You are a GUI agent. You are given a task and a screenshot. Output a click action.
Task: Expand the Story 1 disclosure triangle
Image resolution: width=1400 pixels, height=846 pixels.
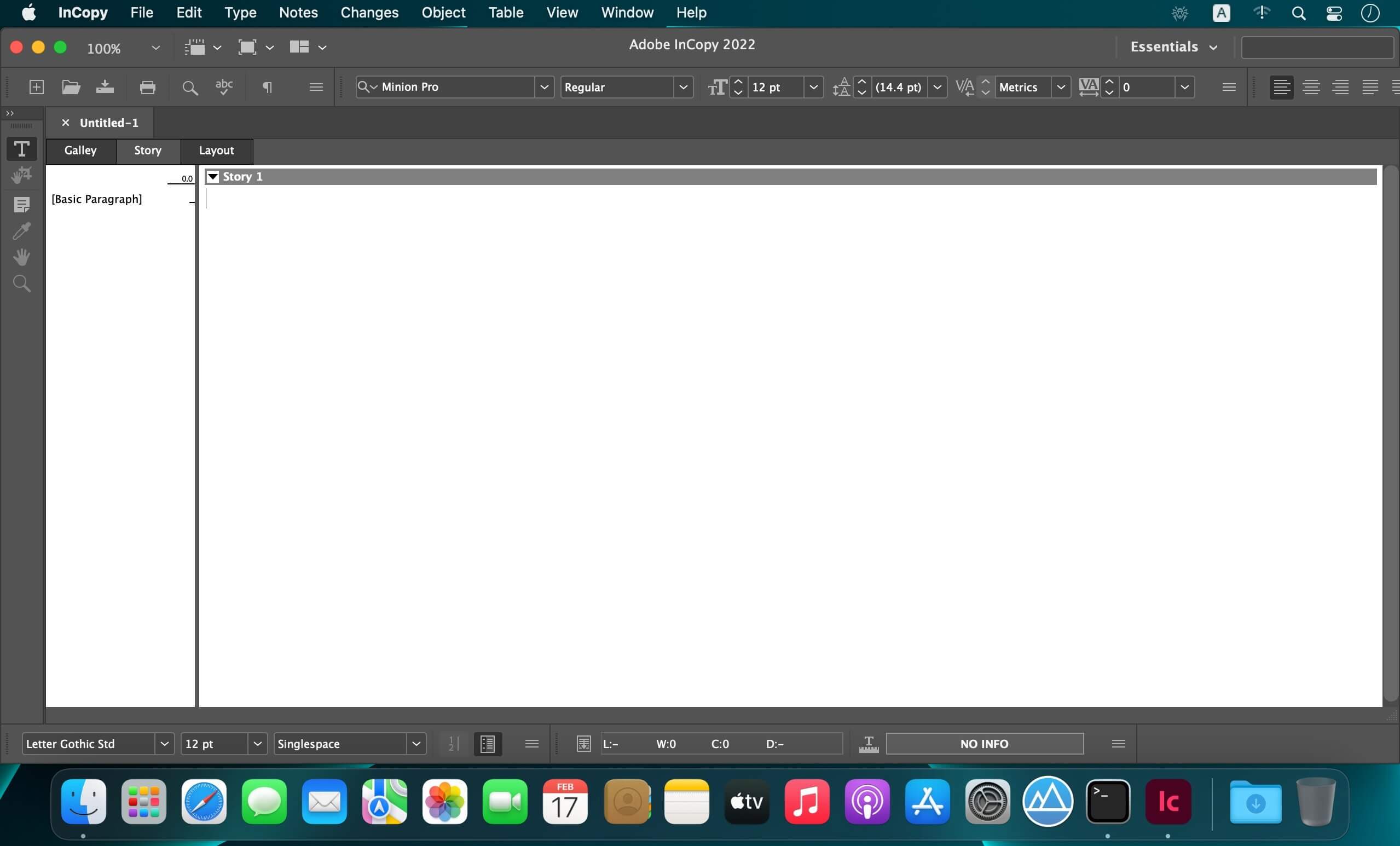[214, 177]
